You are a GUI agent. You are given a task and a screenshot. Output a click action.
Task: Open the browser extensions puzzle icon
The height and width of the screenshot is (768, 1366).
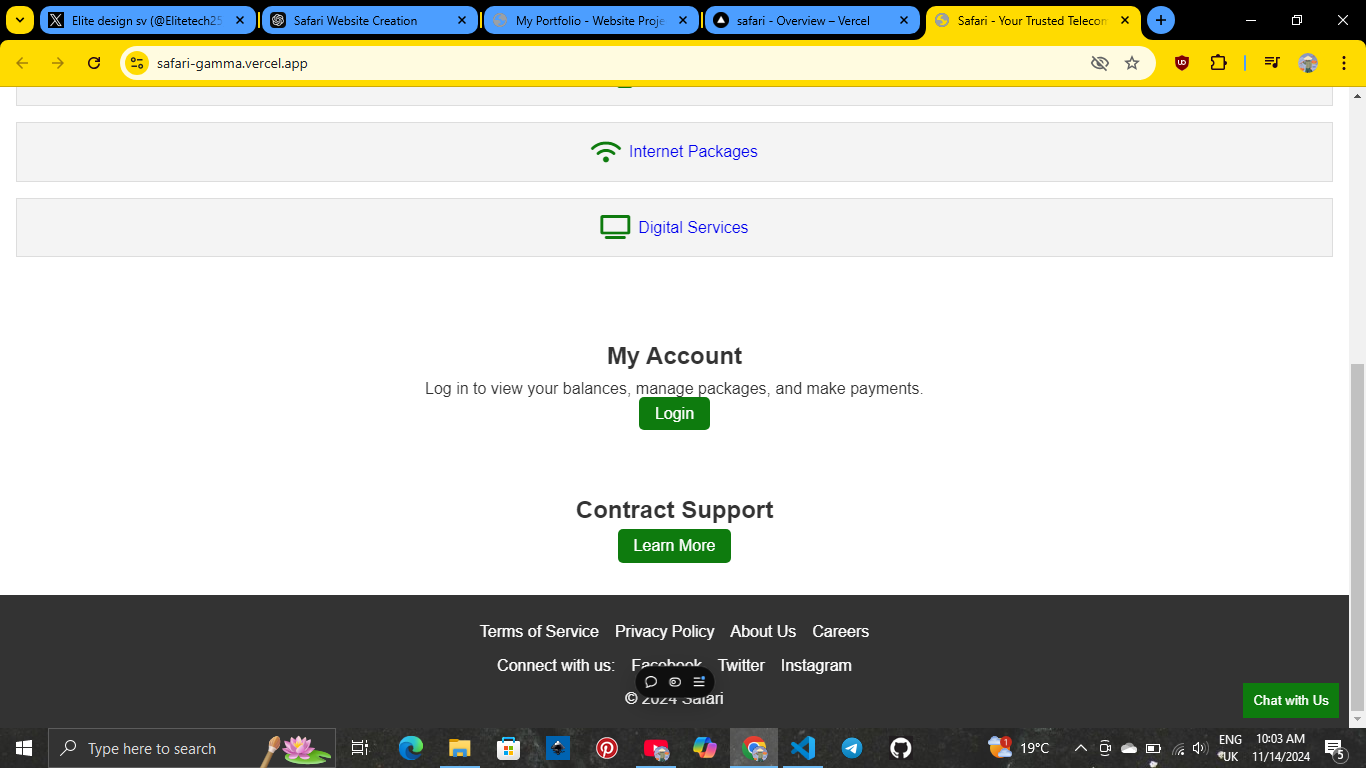[x=1218, y=63]
